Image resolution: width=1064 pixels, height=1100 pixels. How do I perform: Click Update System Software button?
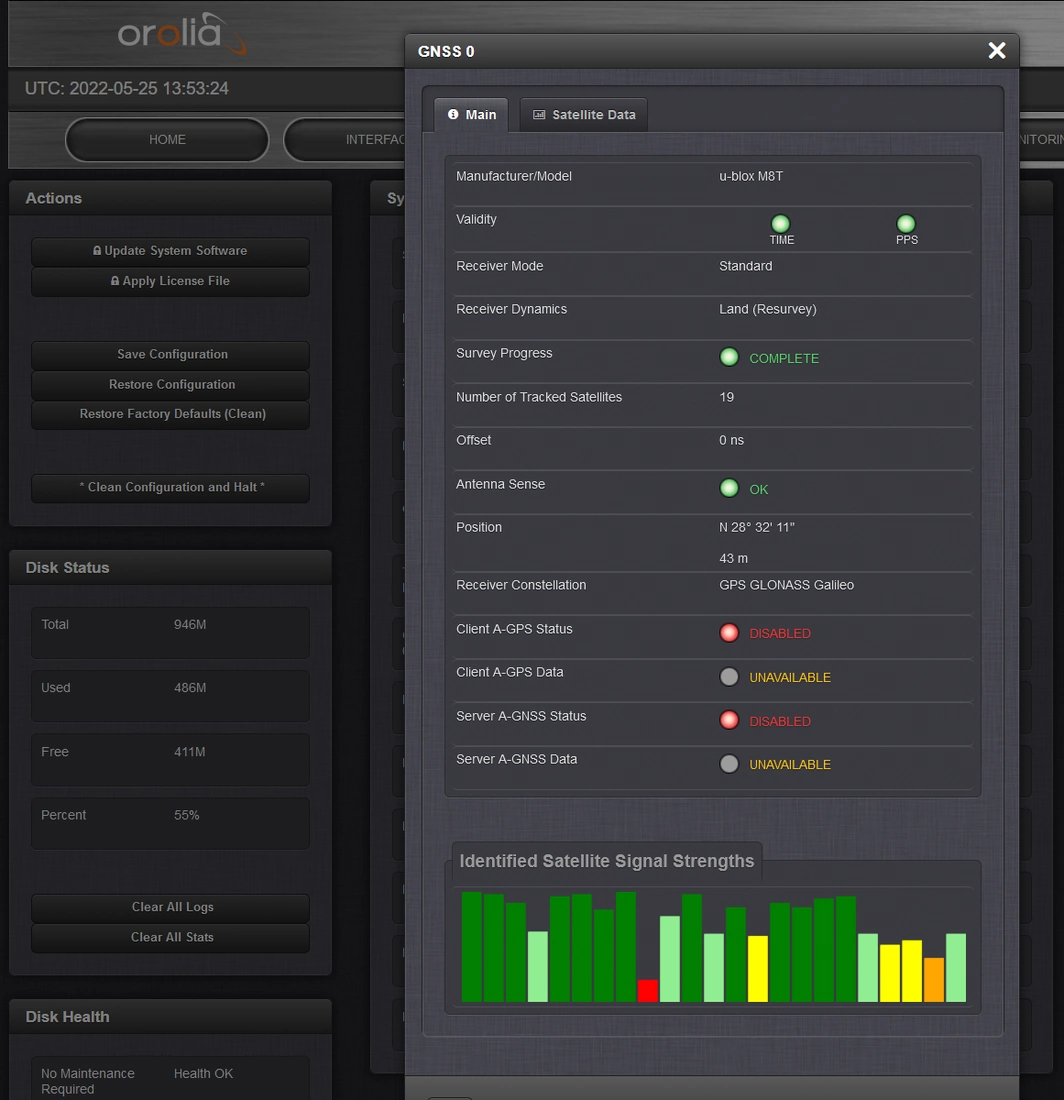[x=170, y=251]
